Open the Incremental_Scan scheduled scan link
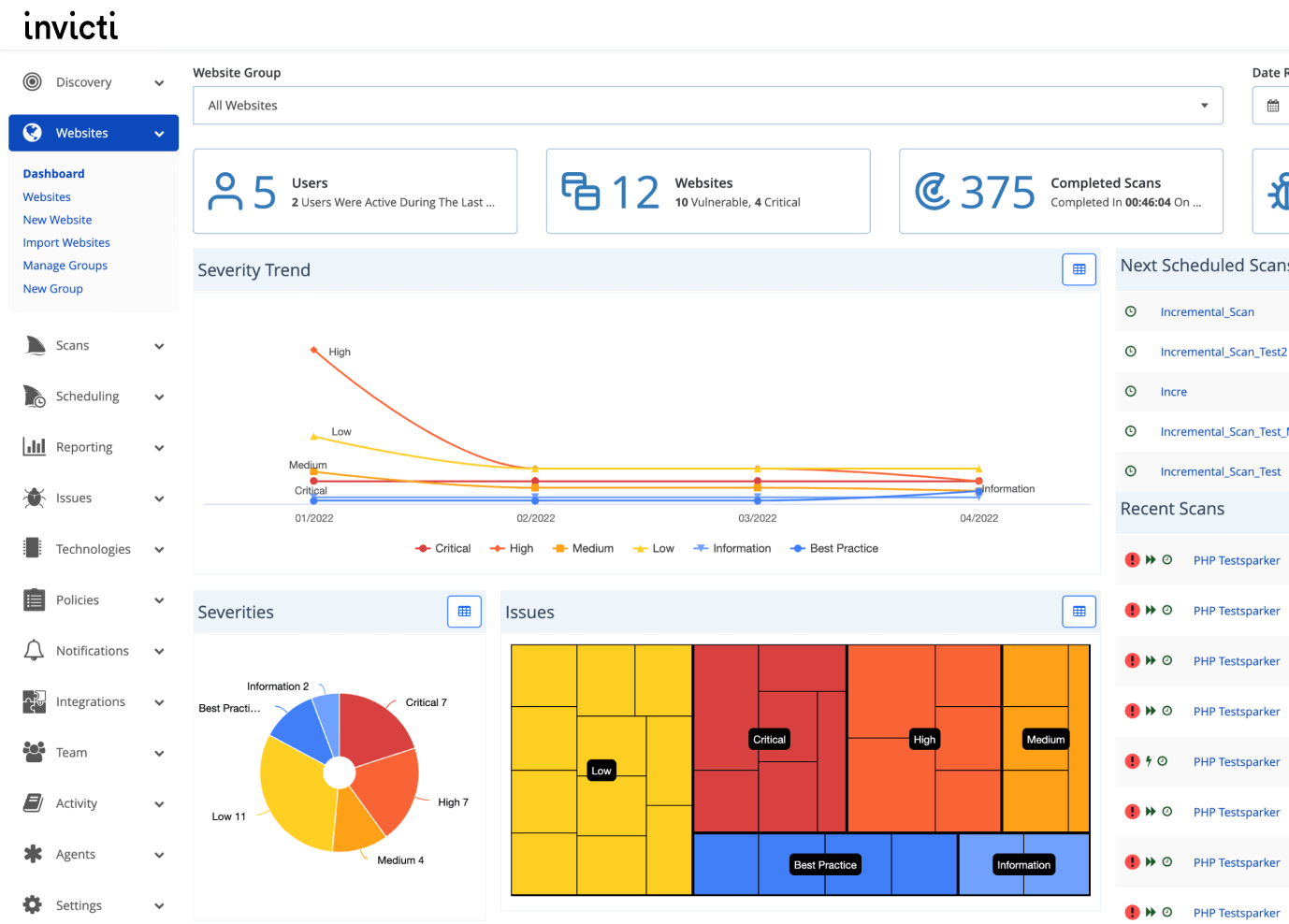Image resolution: width=1289 pixels, height=924 pixels. (x=1208, y=312)
